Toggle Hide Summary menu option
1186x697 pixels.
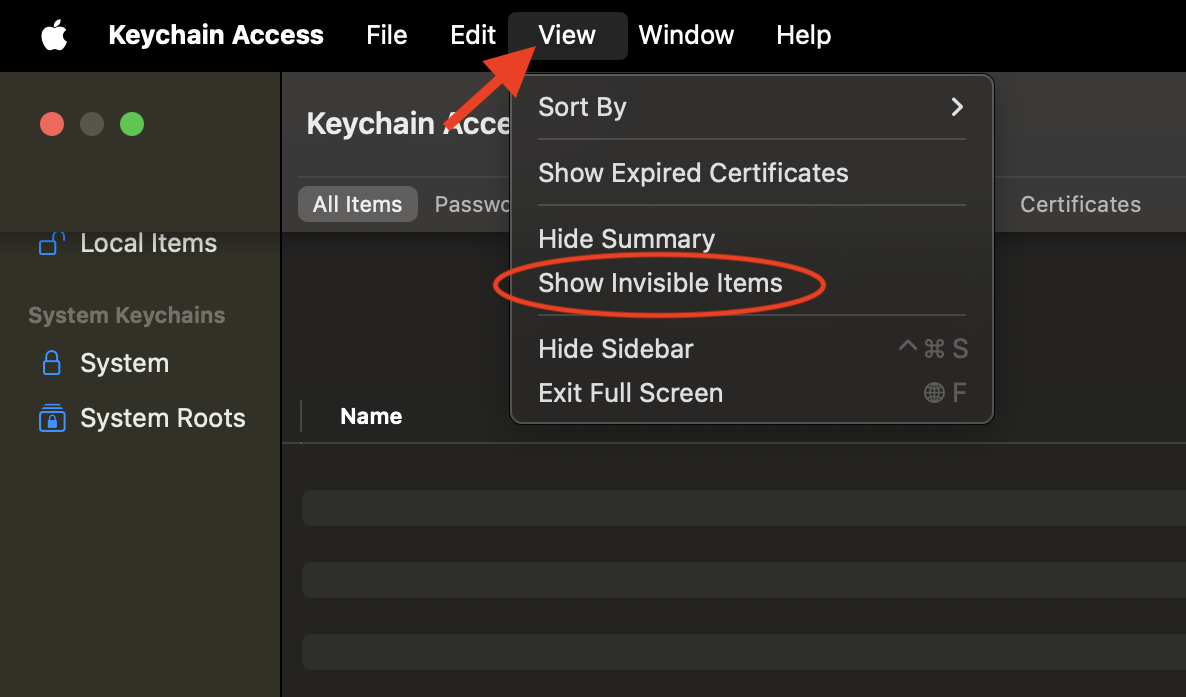pyautogui.click(x=626, y=239)
